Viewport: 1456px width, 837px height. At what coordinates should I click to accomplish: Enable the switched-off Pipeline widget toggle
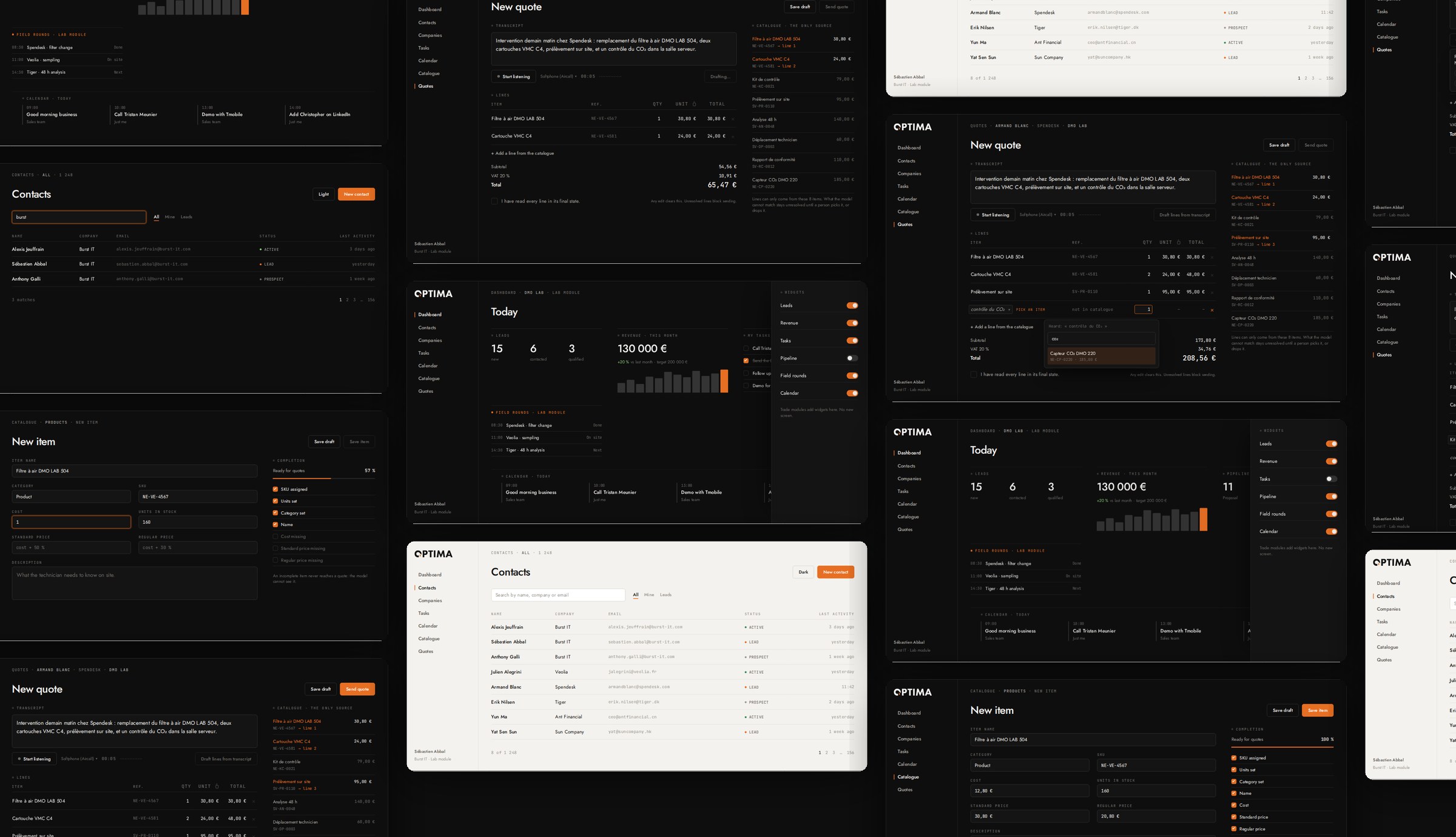click(852, 358)
